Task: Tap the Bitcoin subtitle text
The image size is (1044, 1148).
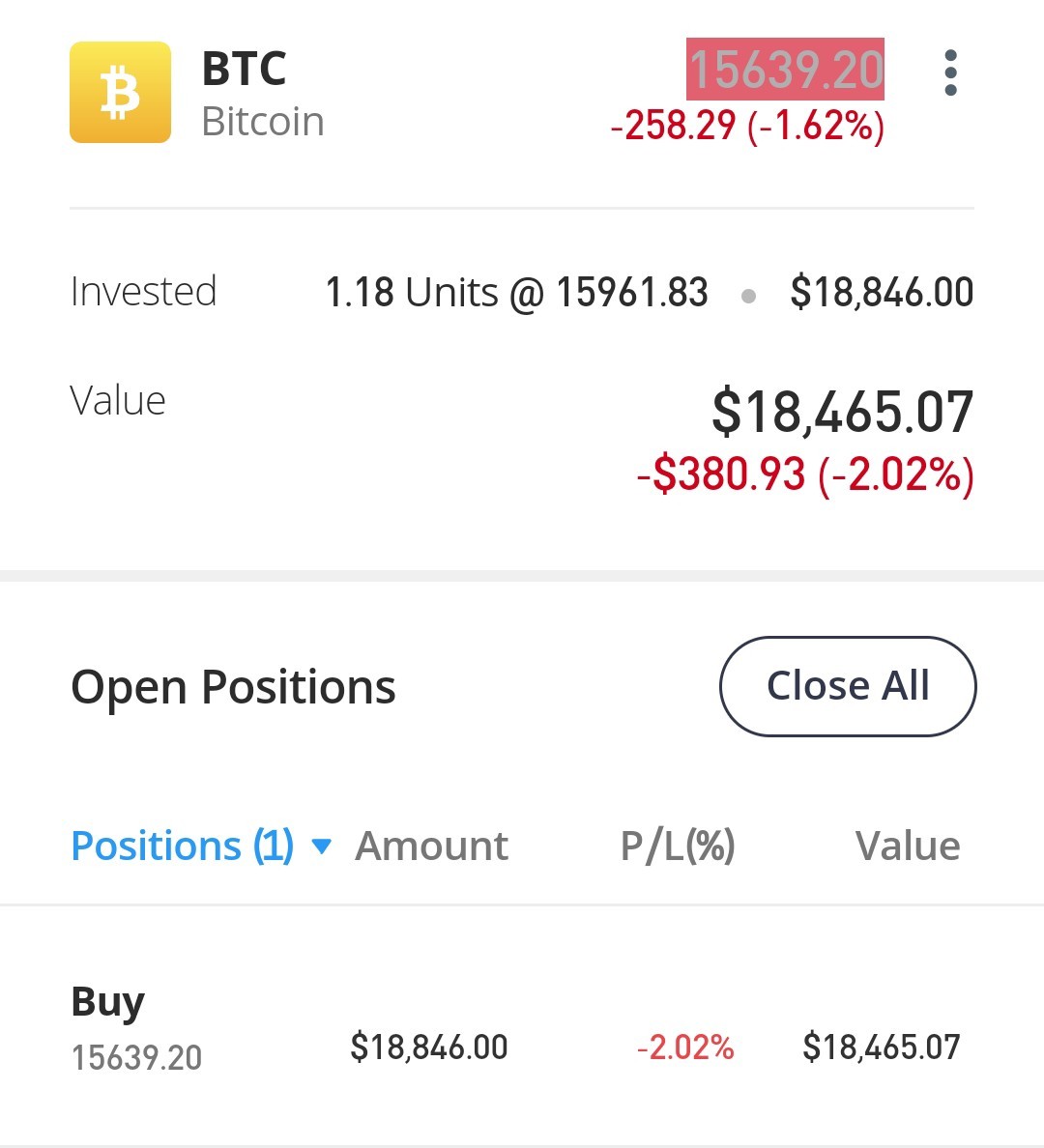Action: [263, 122]
